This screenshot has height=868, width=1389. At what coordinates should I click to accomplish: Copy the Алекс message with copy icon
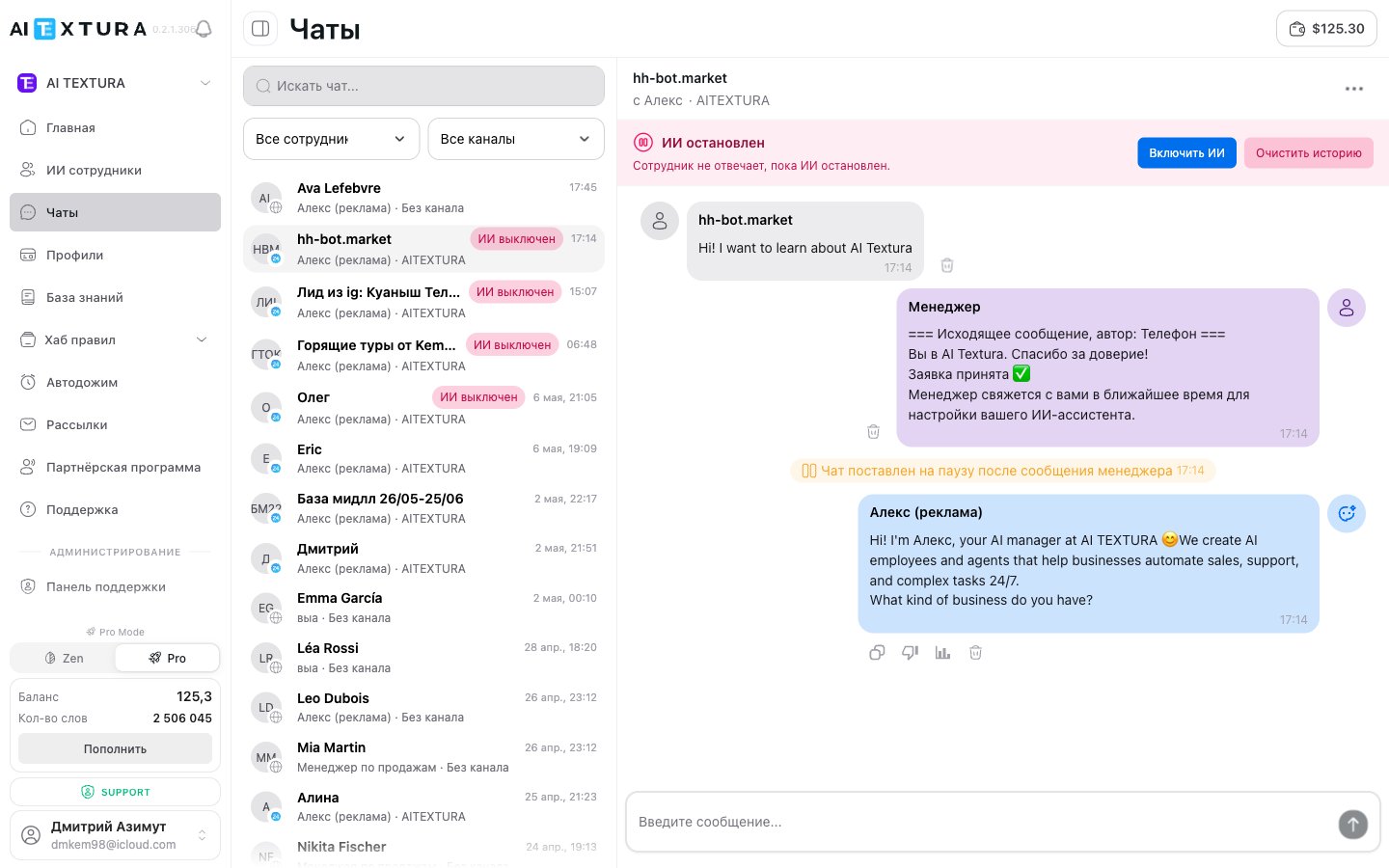click(877, 653)
